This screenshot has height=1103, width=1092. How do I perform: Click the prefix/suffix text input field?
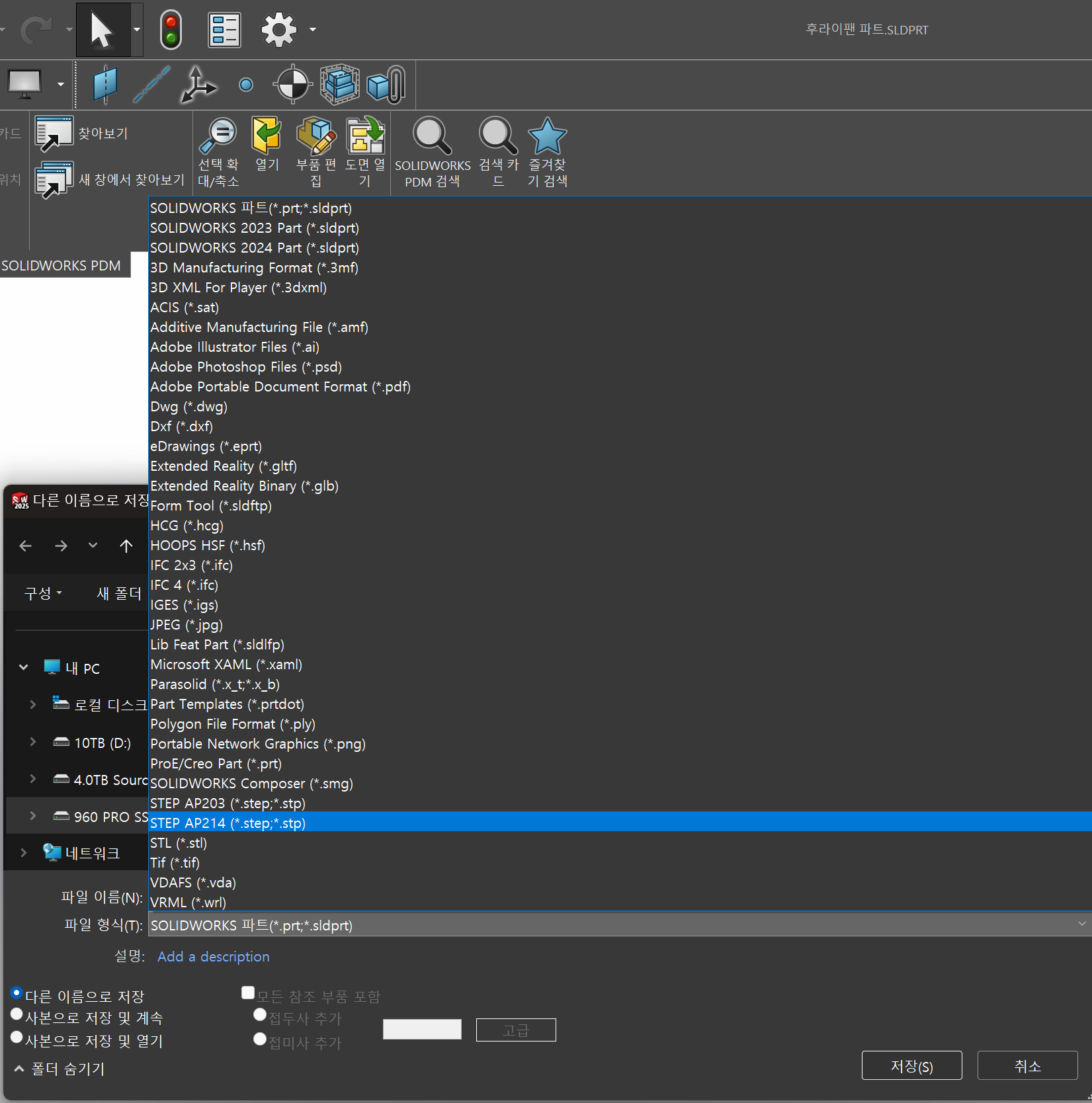coord(422,1029)
